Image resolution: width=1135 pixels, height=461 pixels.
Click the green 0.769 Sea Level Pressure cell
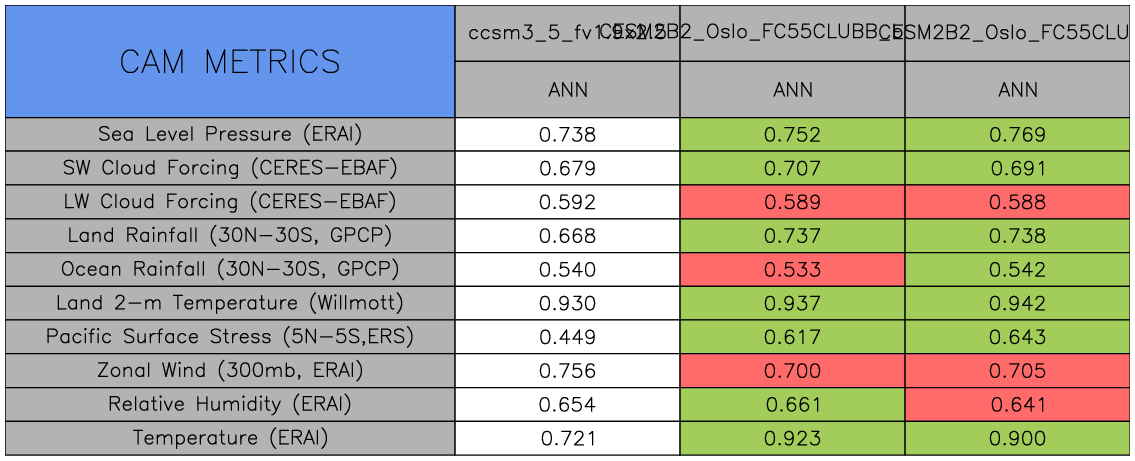1018,134
